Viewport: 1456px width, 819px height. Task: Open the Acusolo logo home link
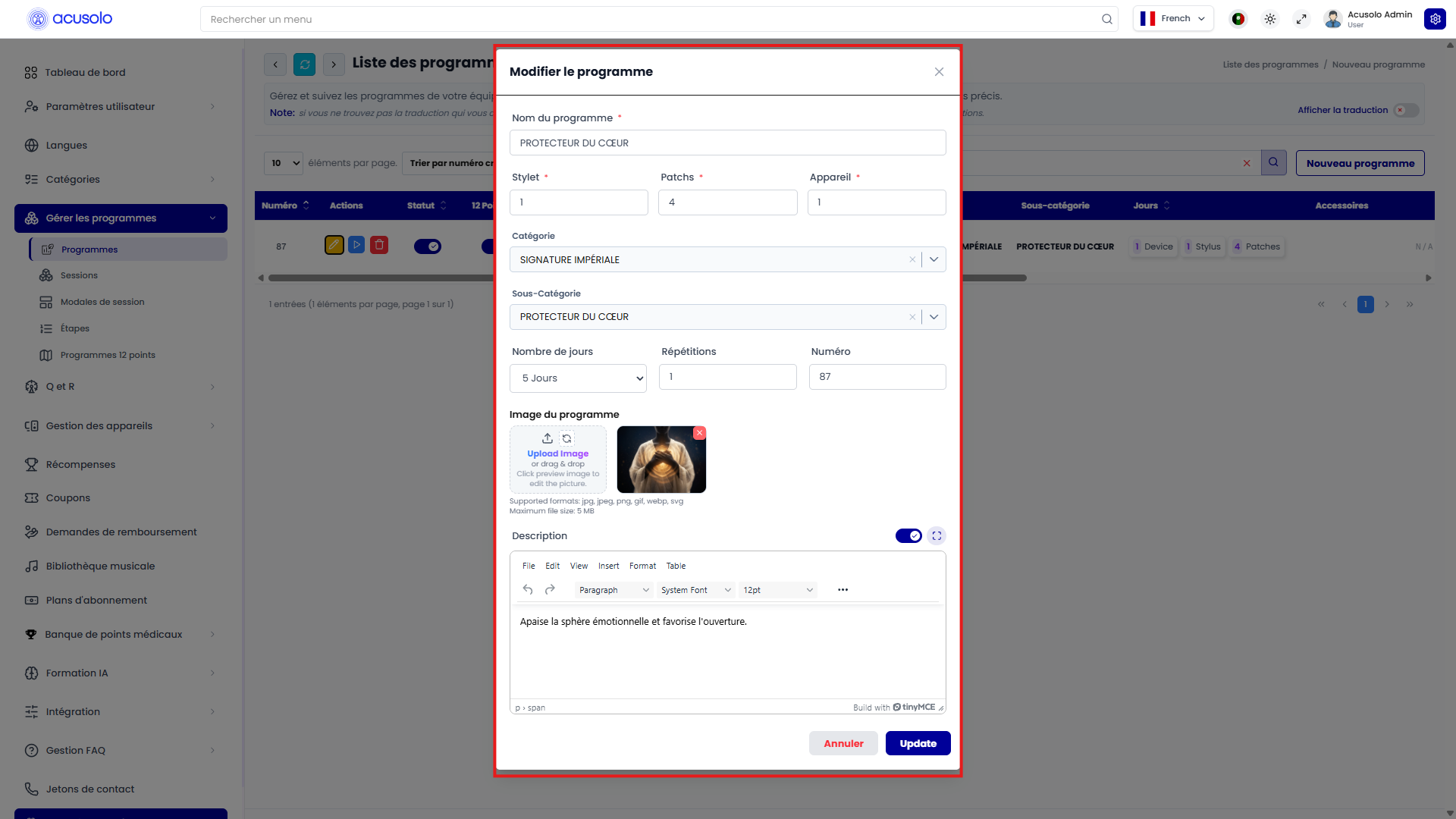70,18
